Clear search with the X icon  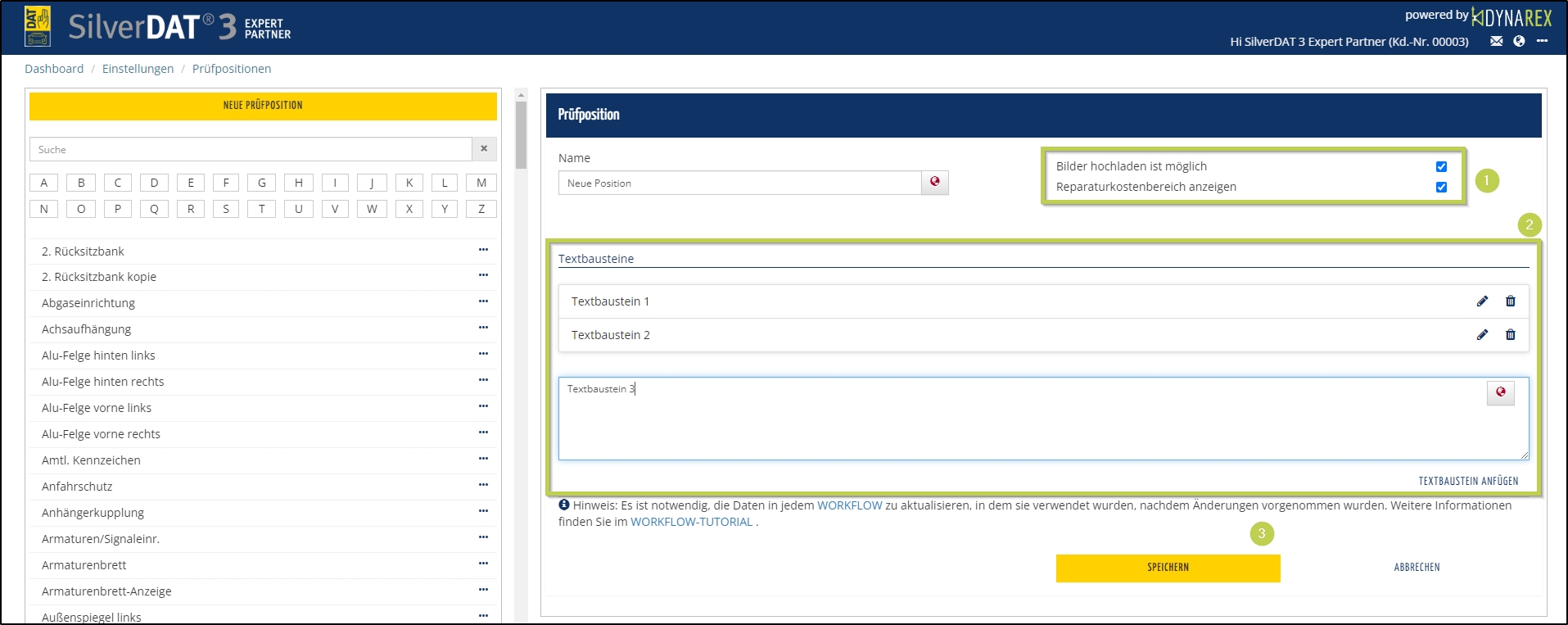point(484,149)
